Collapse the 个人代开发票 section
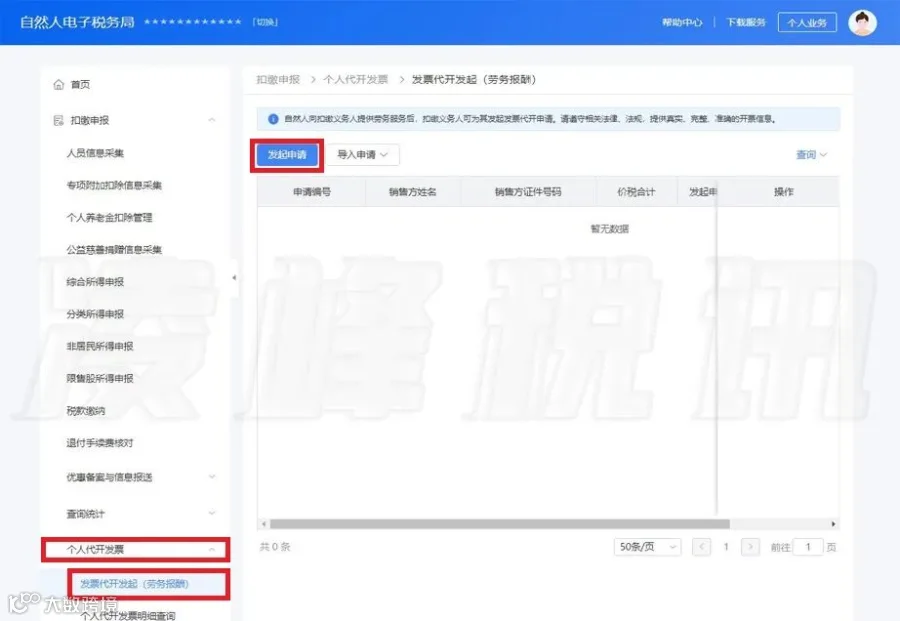 coord(212,549)
